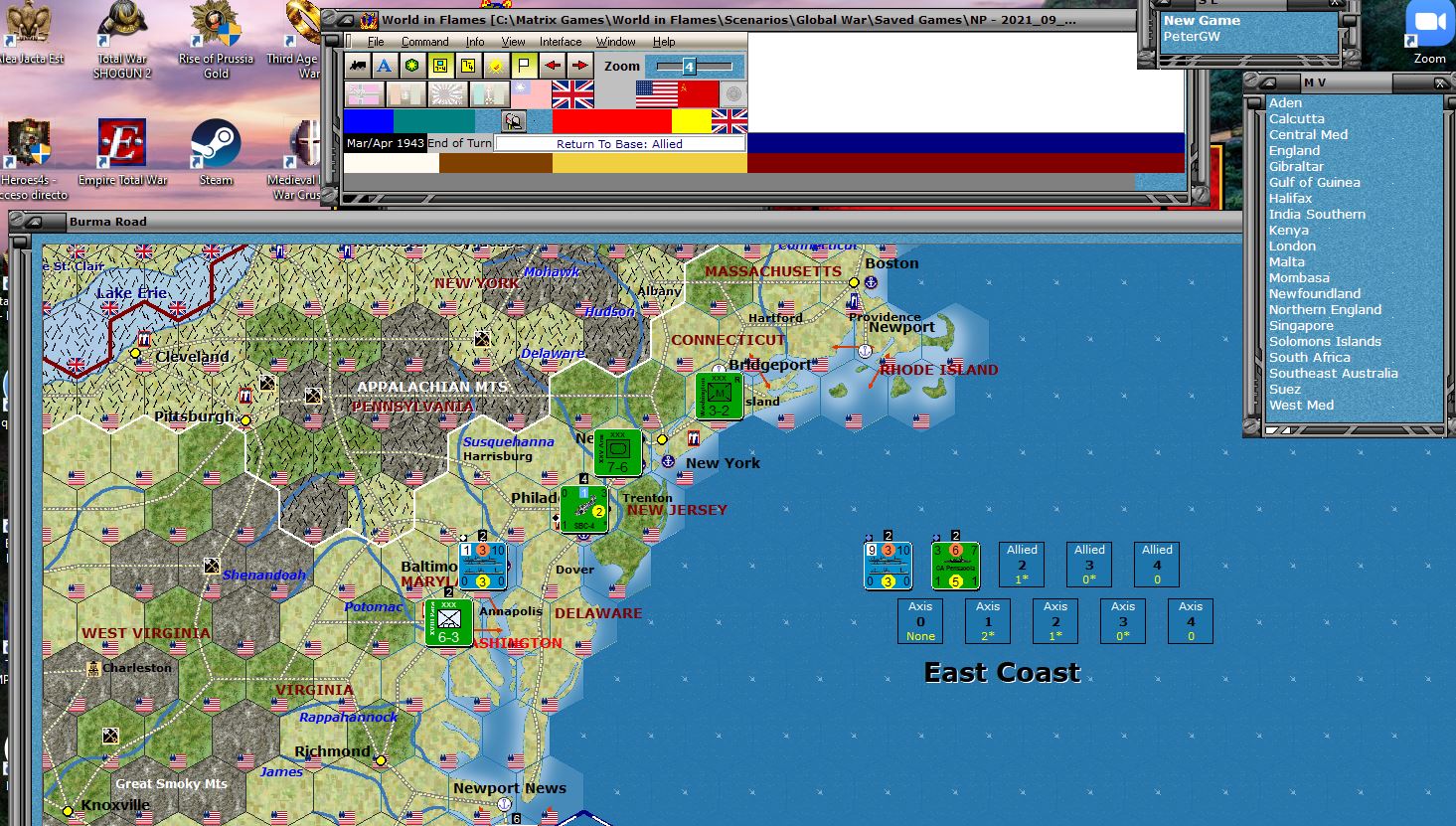Select the green CA Pensacola cruiser counter
Screen dimensions: 1456x826
tap(955, 566)
